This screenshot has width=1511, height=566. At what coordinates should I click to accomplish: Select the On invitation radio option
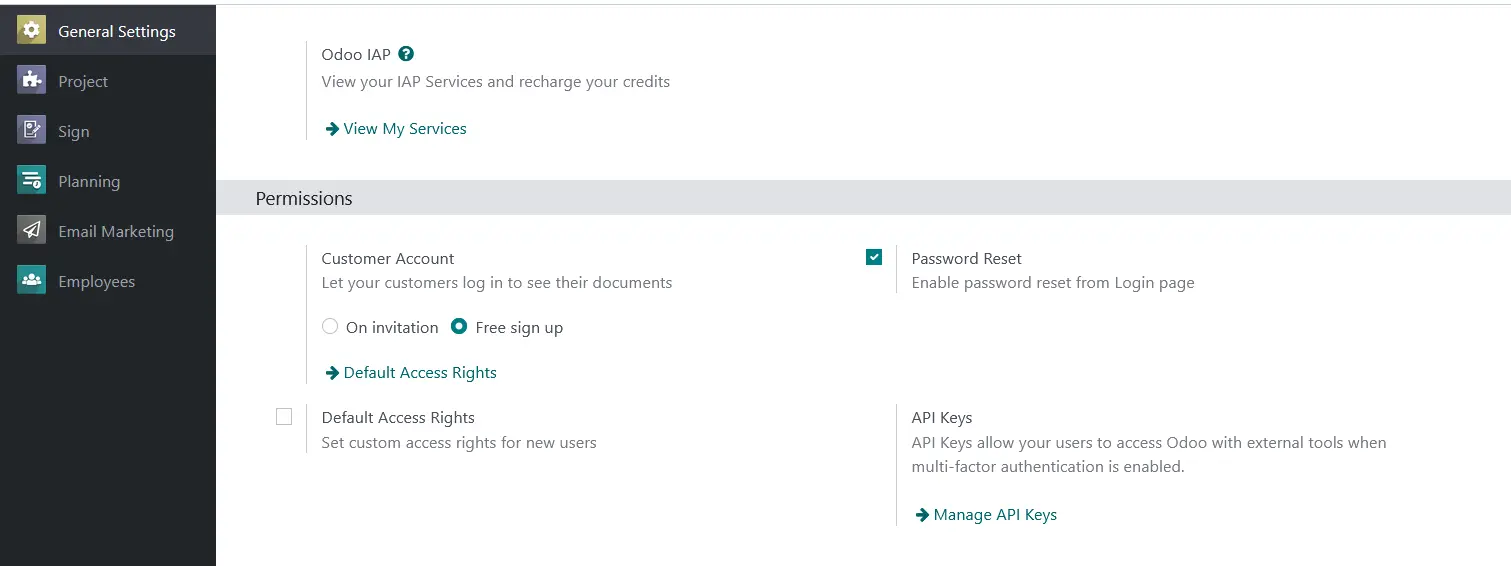[x=330, y=327]
